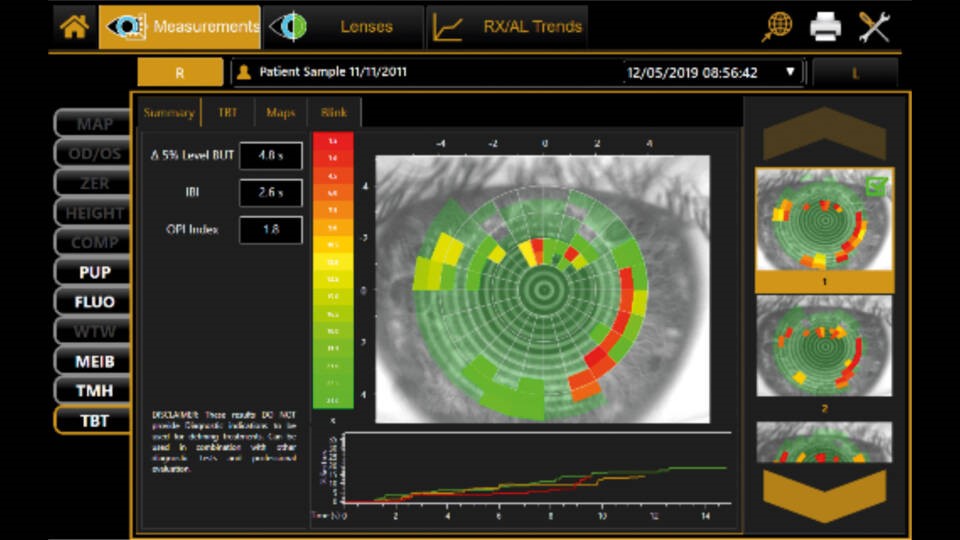The height and width of the screenshot is (540, 960).
Task: Switch to the Blink tab
Action: [334, 113]
